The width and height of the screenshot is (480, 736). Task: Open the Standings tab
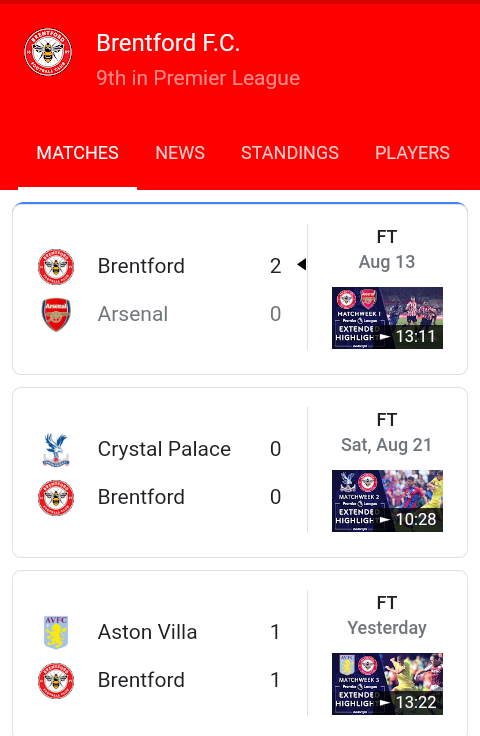(290, 153)
